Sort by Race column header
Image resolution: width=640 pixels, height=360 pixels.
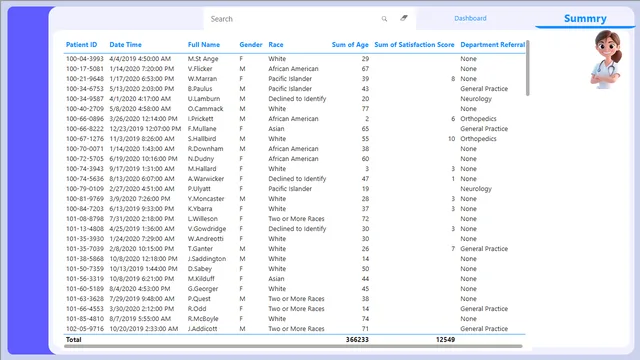click(276, 44)
